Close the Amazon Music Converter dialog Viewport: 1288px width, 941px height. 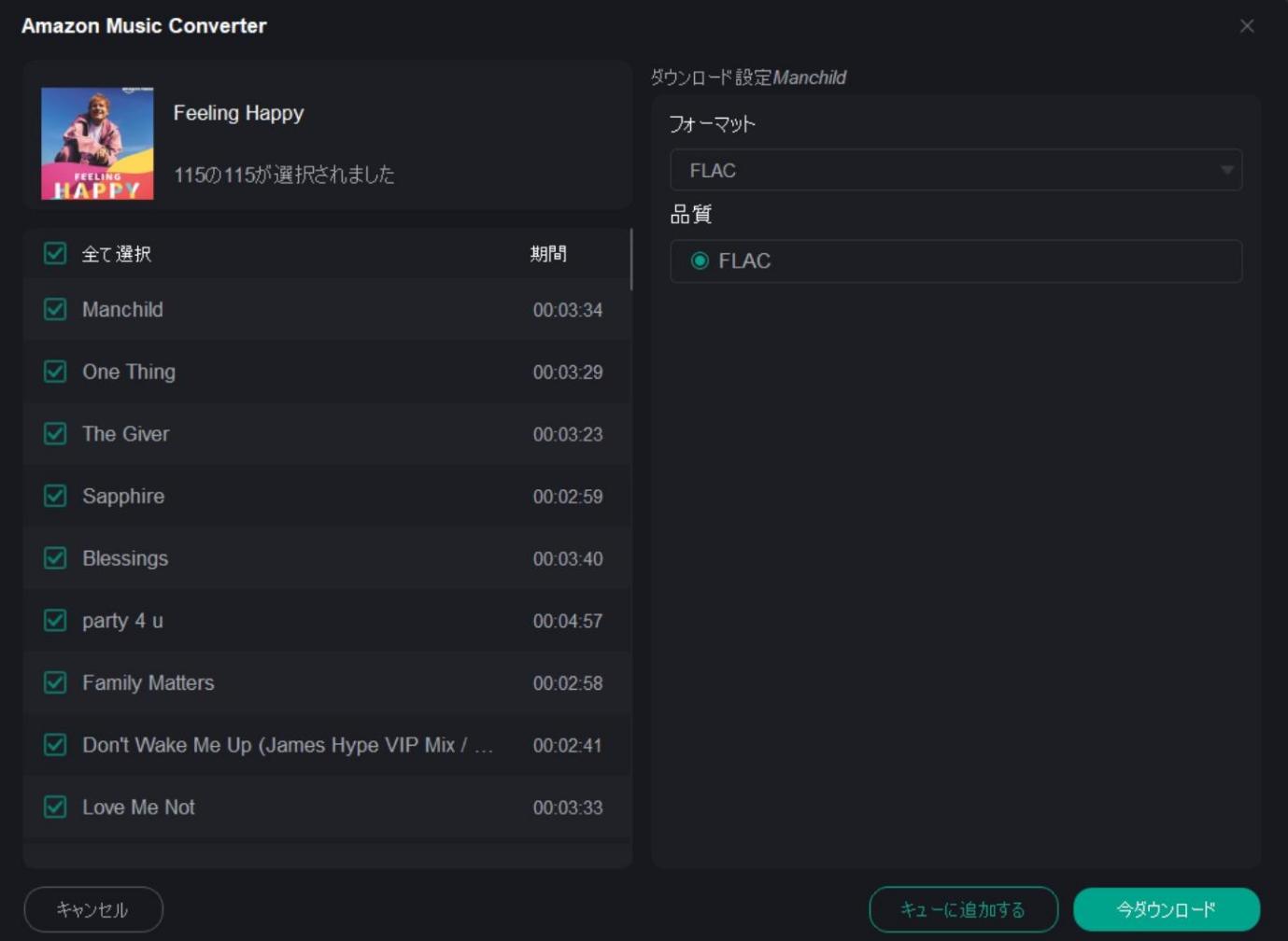point(1246,26)
